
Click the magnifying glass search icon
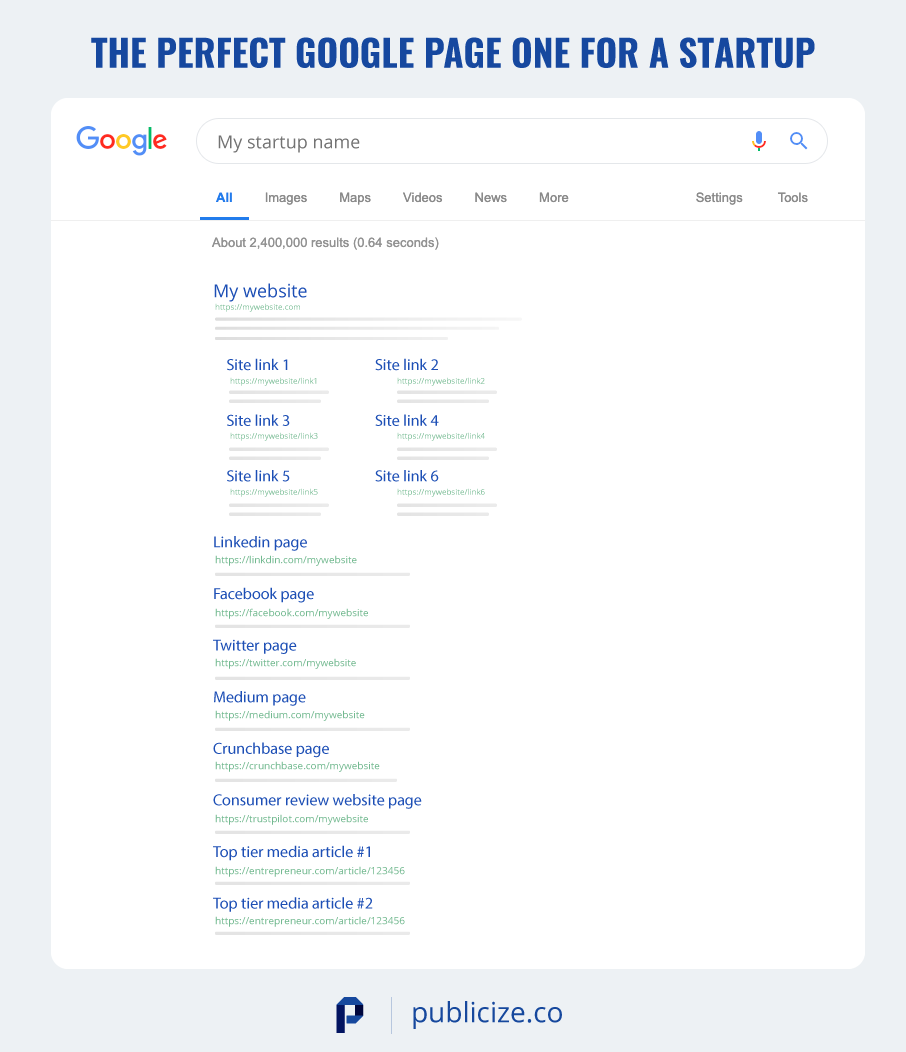point(798,141)
